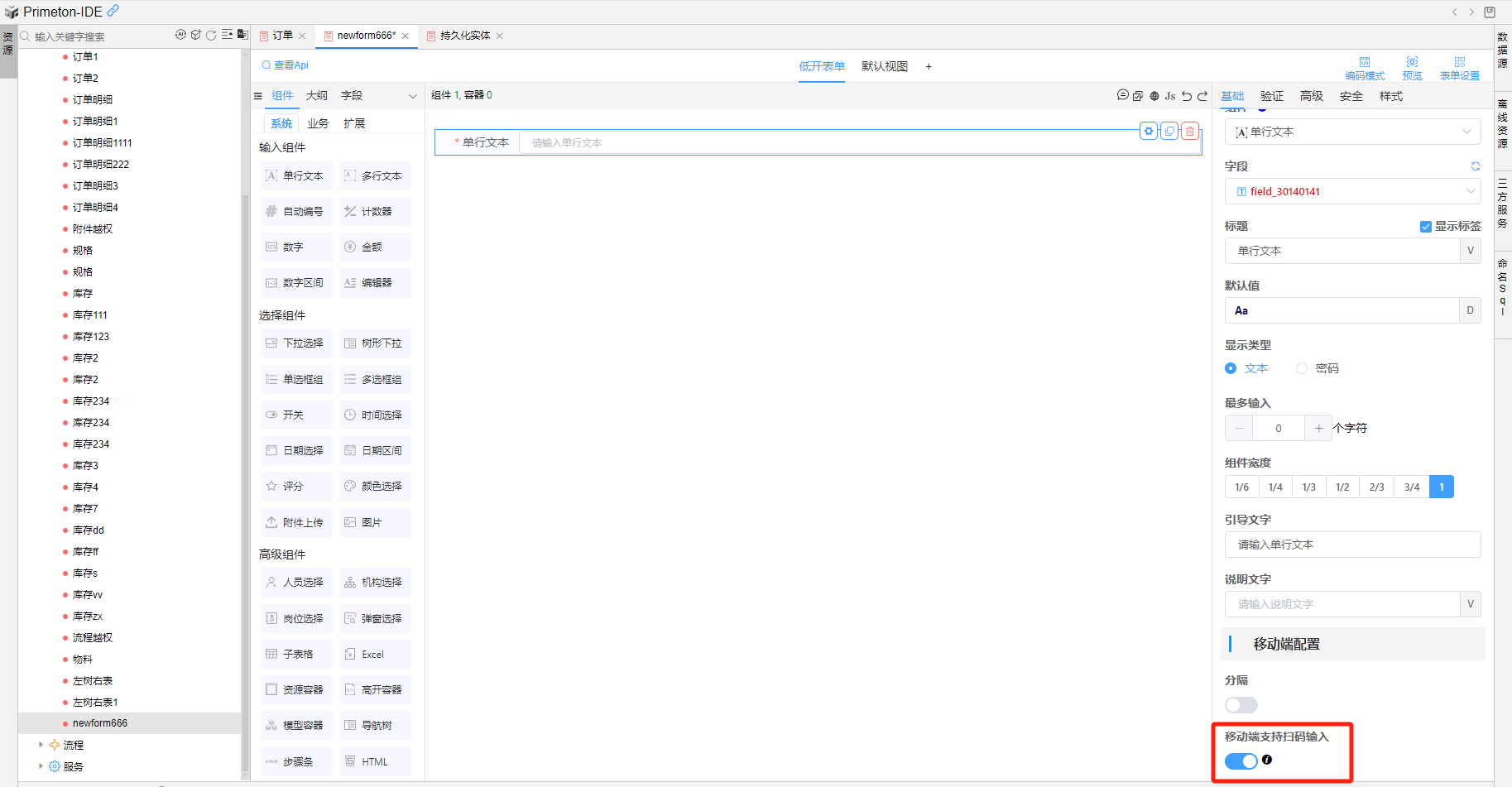Add the 附件上传 component
The image size is (1512, 787).
tap(296, 523)
